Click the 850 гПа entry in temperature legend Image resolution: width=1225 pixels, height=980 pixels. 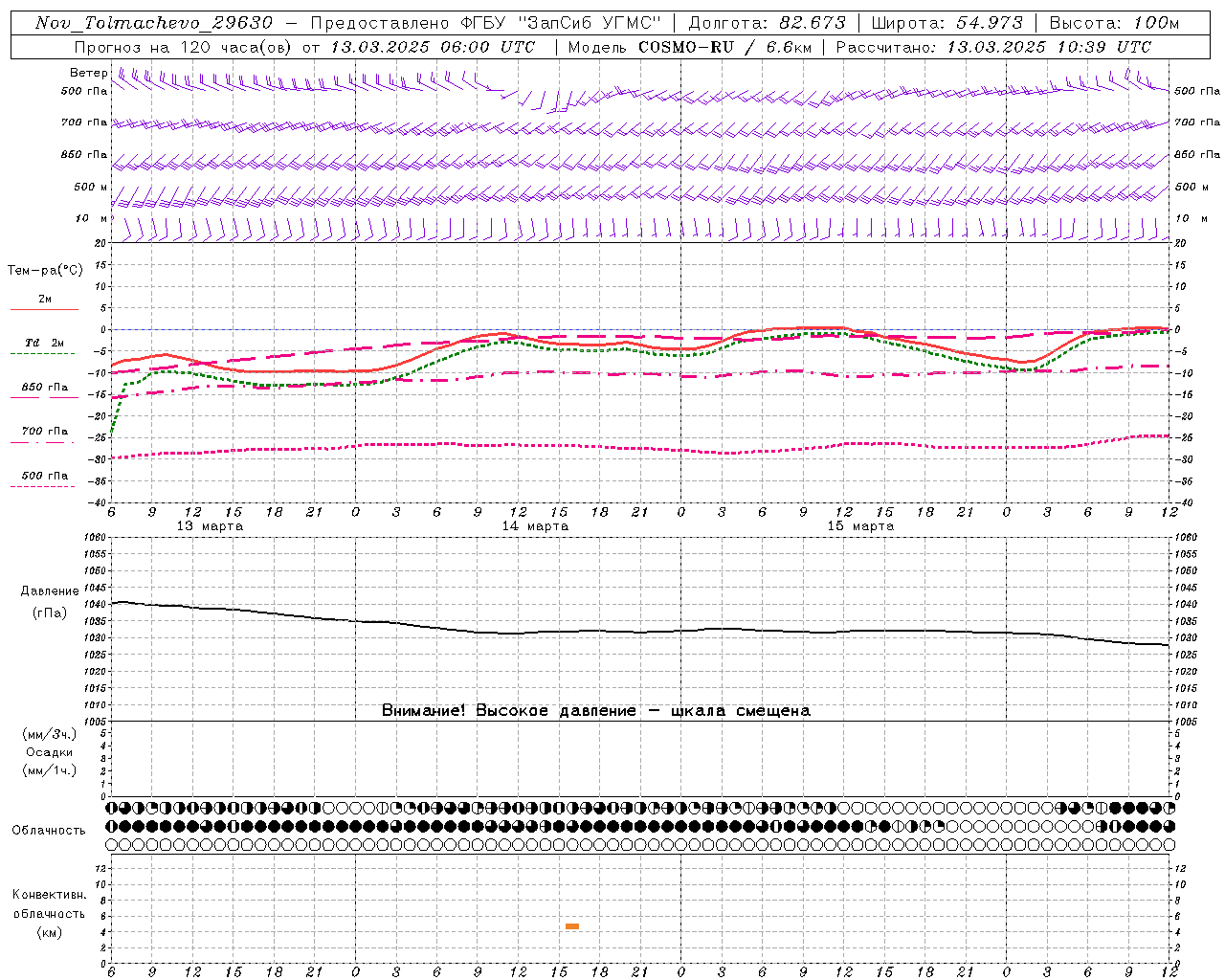coord(44,388)
